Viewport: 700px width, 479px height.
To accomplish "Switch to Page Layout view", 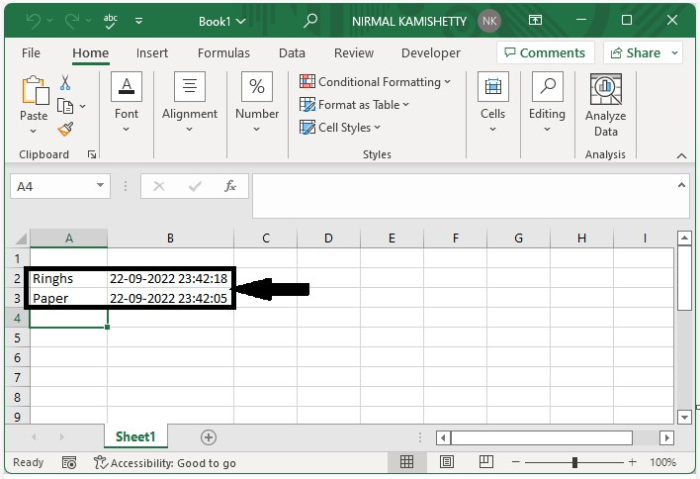I will [446, 462].
